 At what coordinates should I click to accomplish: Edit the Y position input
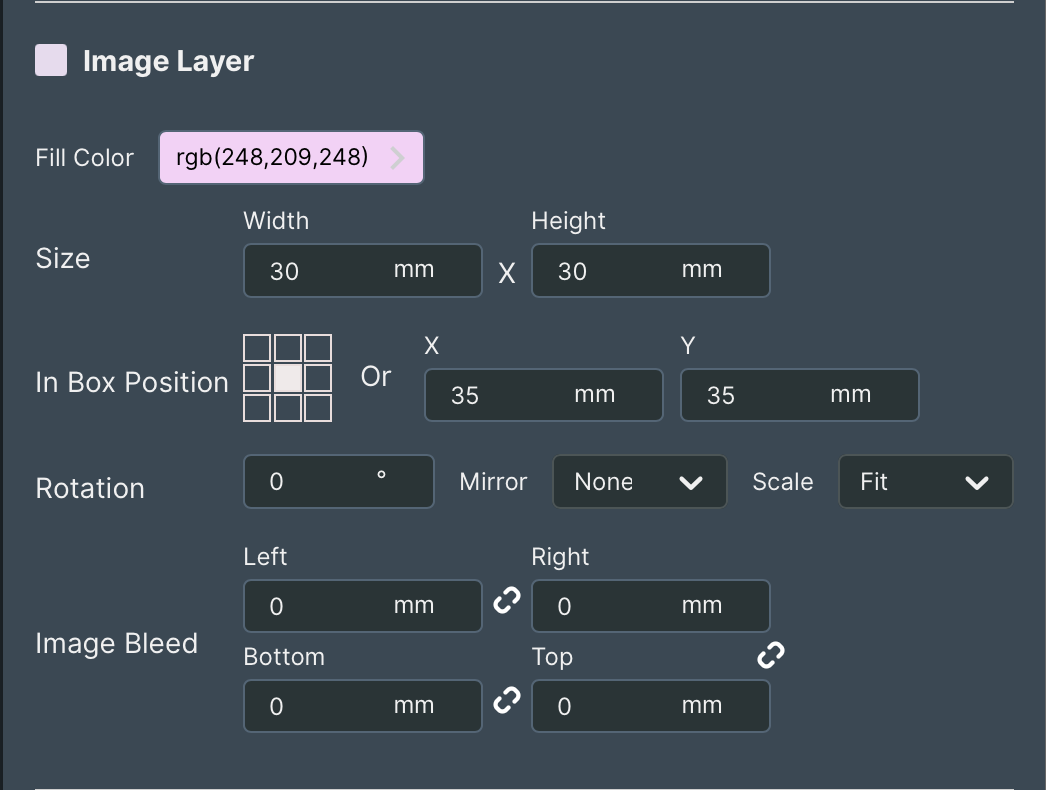pyautogui.click(x=799, y=395)
